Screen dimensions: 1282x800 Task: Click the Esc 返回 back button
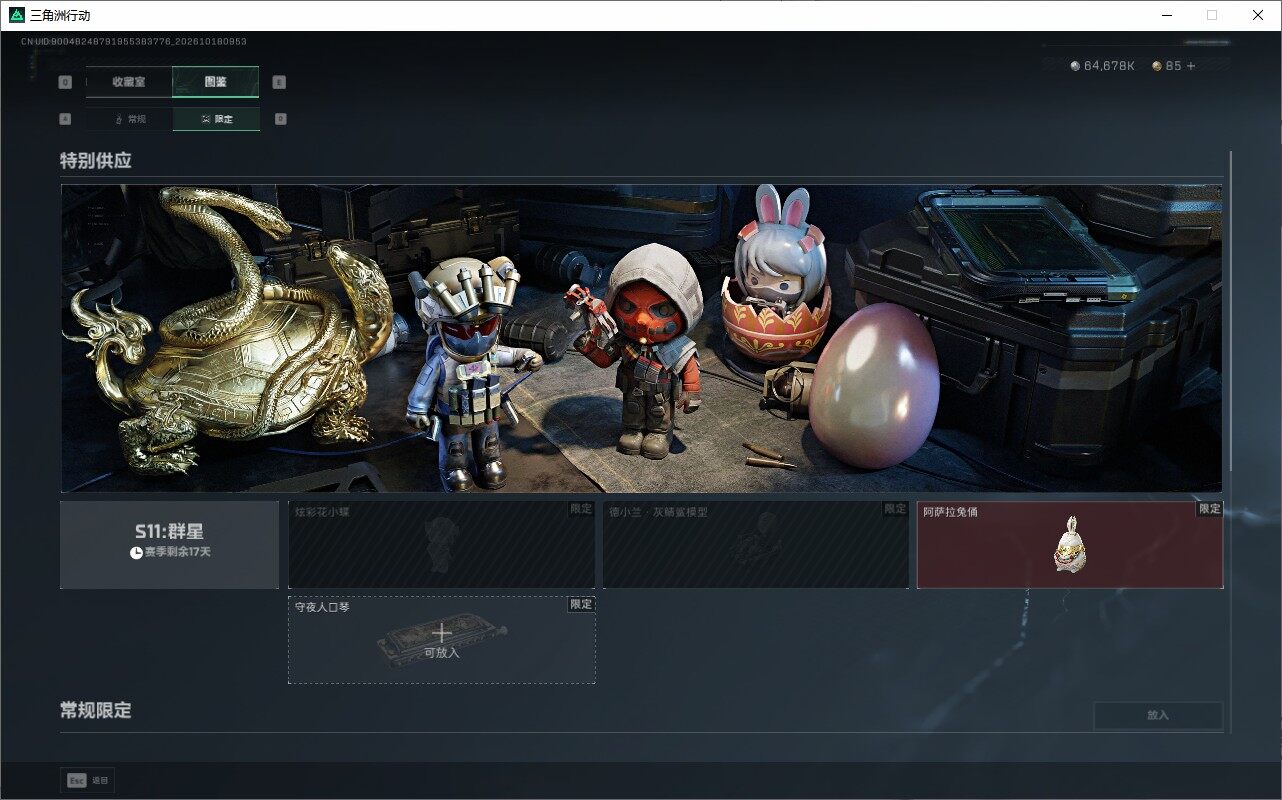(x=88, y=780)
